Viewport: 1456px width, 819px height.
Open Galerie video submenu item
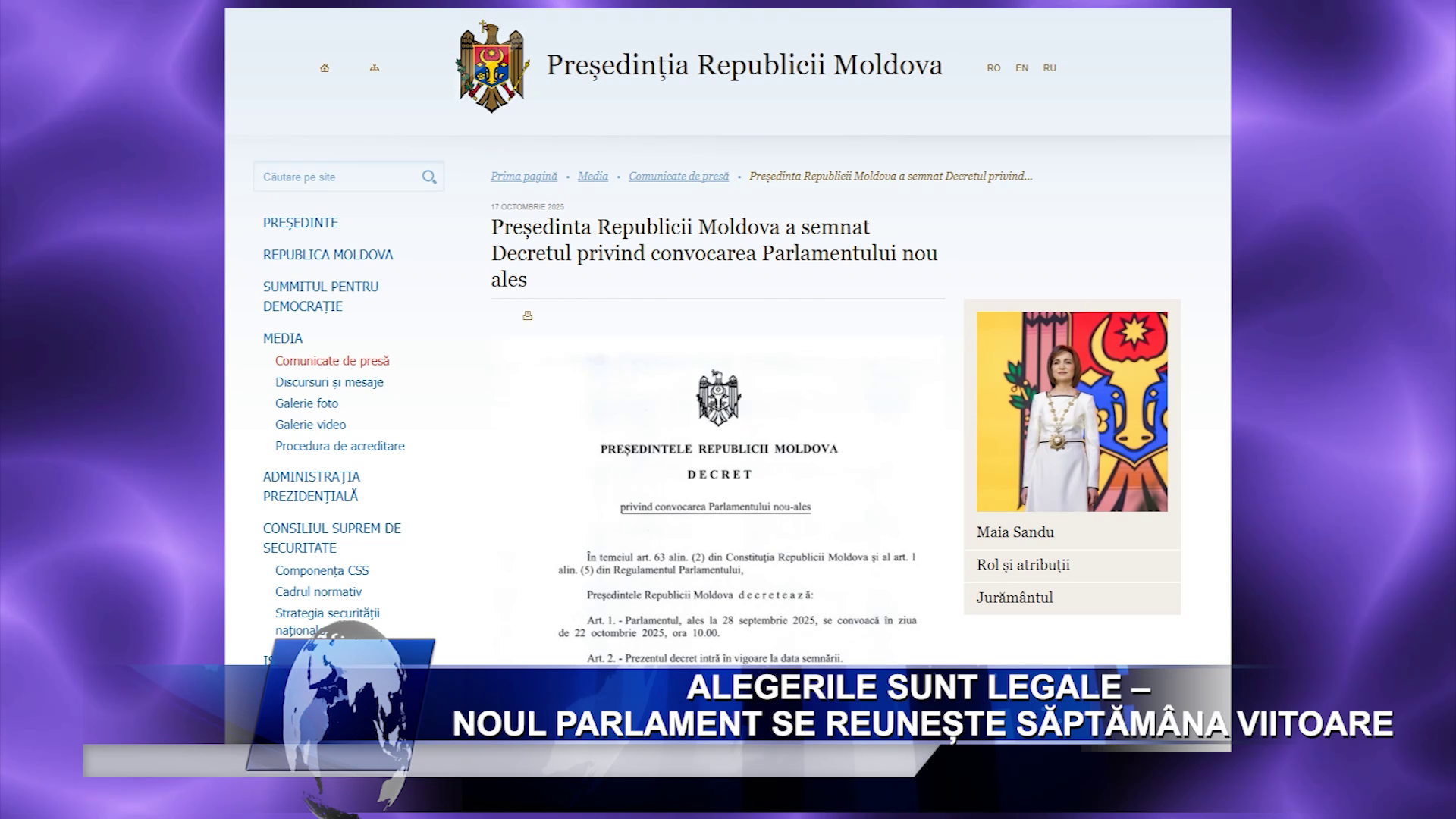point(310,425)
